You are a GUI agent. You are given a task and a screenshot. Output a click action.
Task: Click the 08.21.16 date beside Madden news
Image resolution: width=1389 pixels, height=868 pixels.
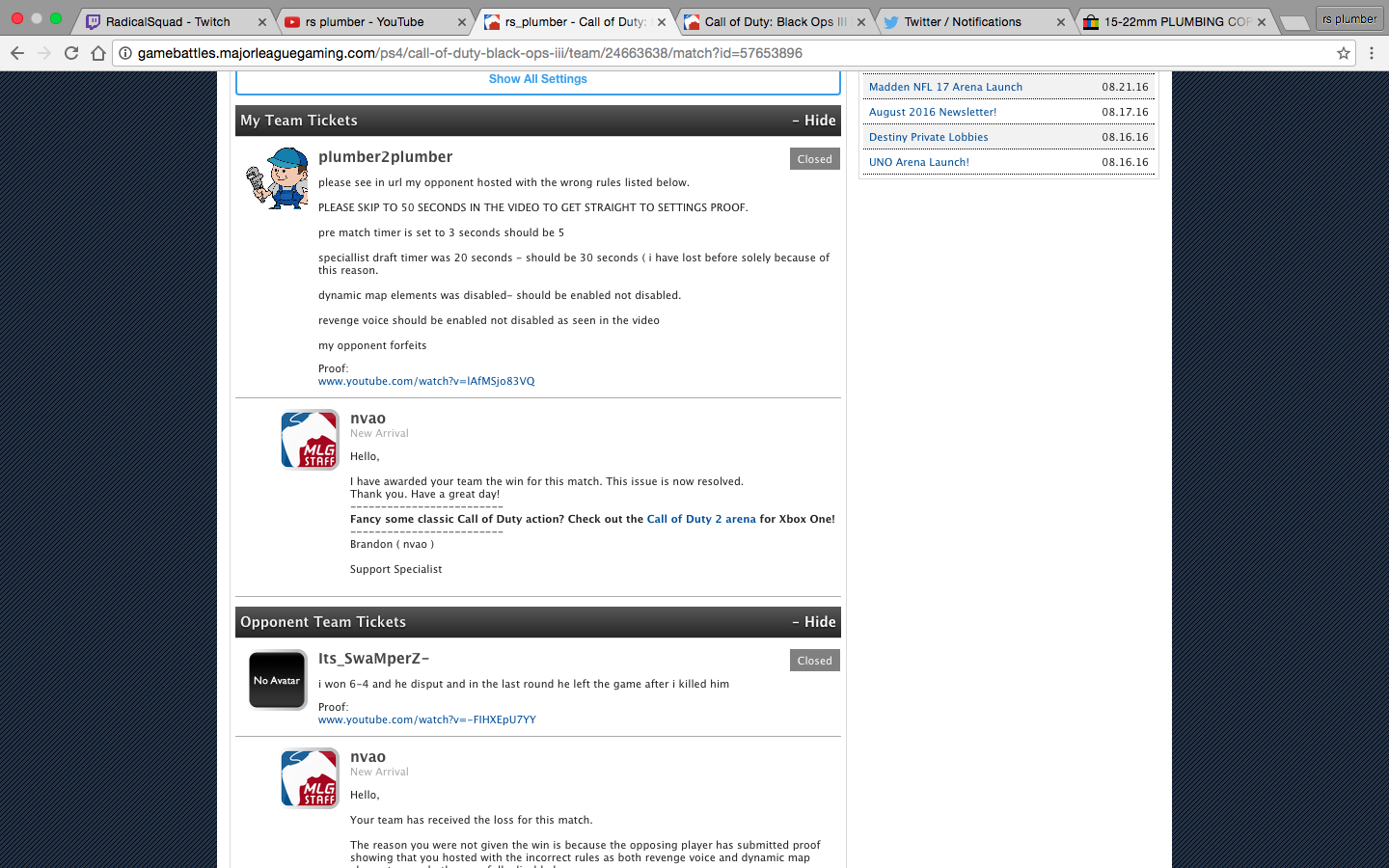tap(1125, 87)
